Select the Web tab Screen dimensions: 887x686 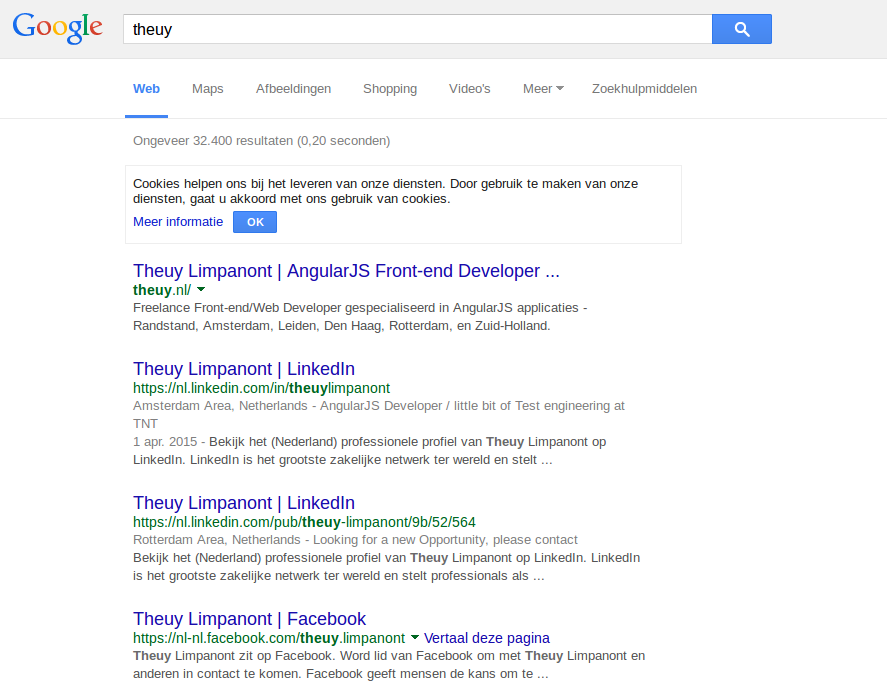pos(147,89)
